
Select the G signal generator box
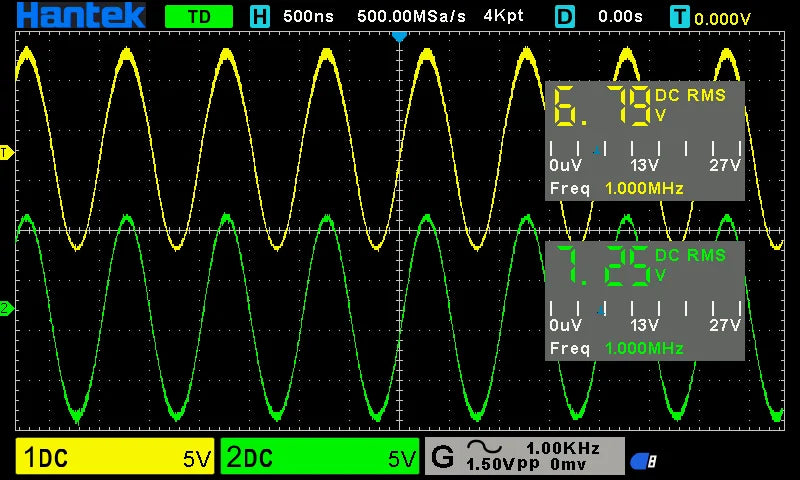(524, 456)
